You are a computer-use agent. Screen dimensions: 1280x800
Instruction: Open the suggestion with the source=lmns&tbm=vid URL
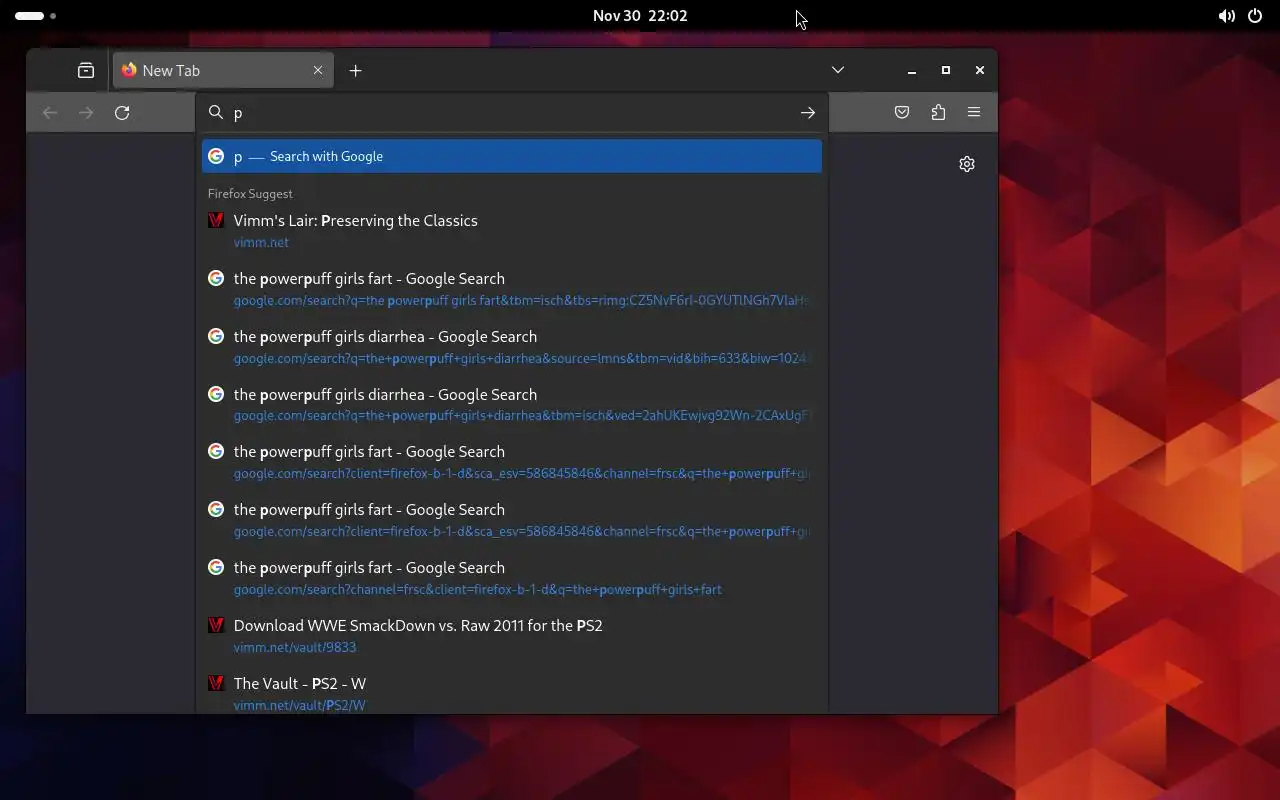[x=512, y=347]
